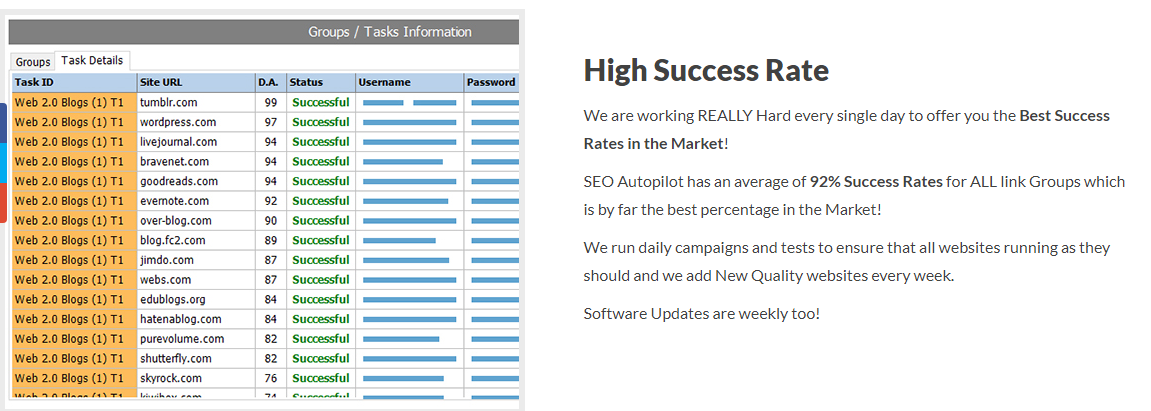Sort by the Task ID column header
Screen dimensions: 1151x411
coord(74,82)
